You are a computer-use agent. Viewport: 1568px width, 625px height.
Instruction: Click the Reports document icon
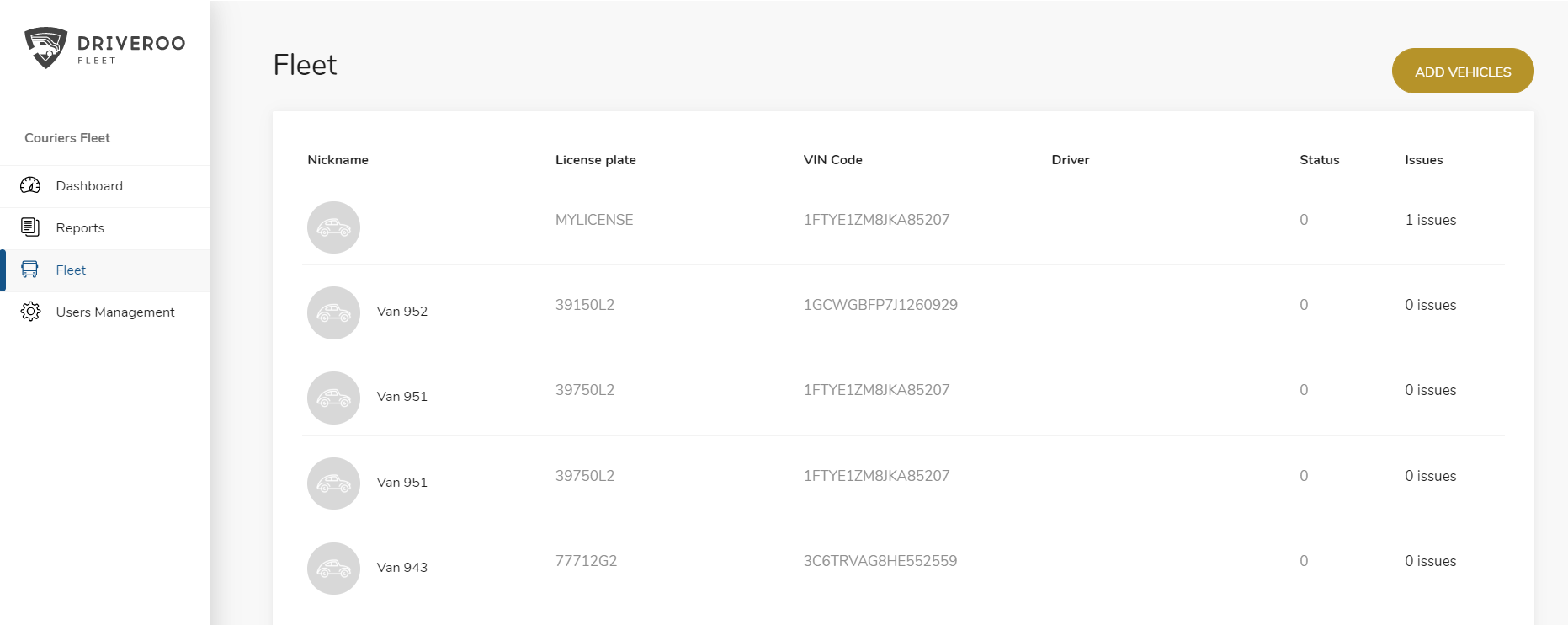click(x=30, y=227)
